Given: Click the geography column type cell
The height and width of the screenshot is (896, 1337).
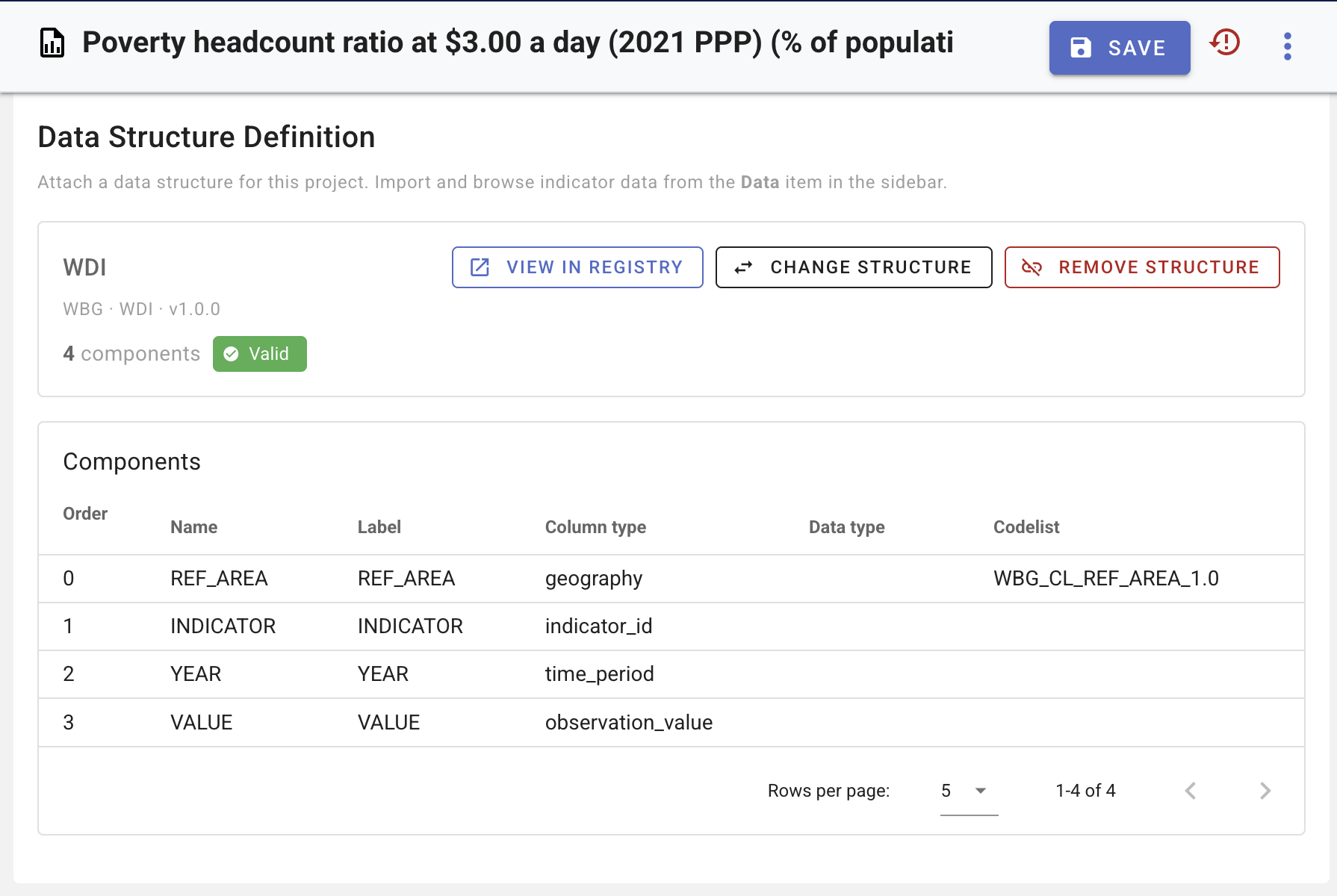Looking at the screenshot, I should [594, 579].
